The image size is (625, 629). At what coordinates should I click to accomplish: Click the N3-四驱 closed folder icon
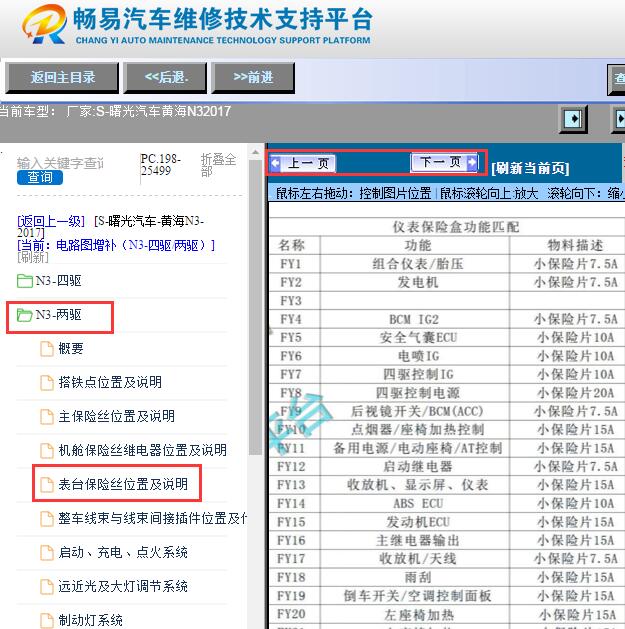(x=24, y=281)
